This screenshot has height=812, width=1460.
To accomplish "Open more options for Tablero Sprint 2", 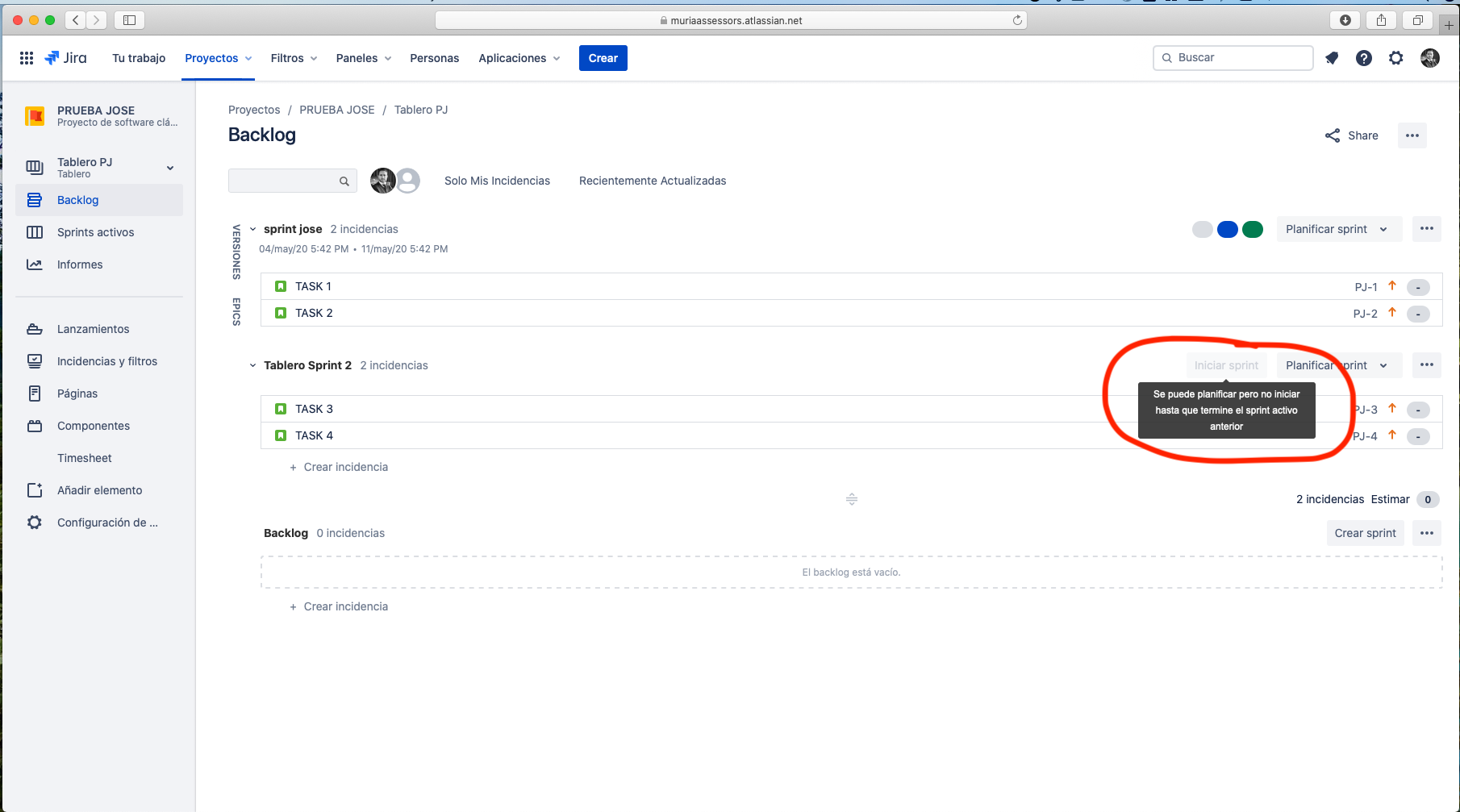I will coord(1427,365).
